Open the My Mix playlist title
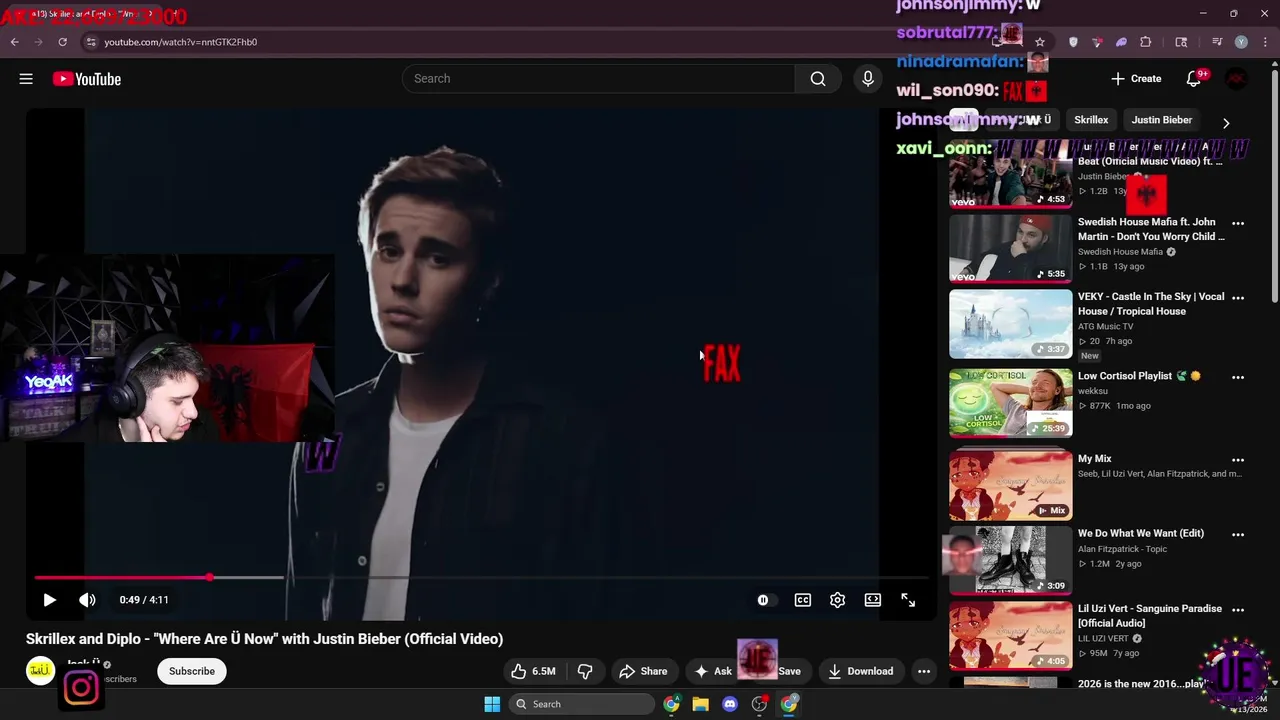 pos(1095,459)
